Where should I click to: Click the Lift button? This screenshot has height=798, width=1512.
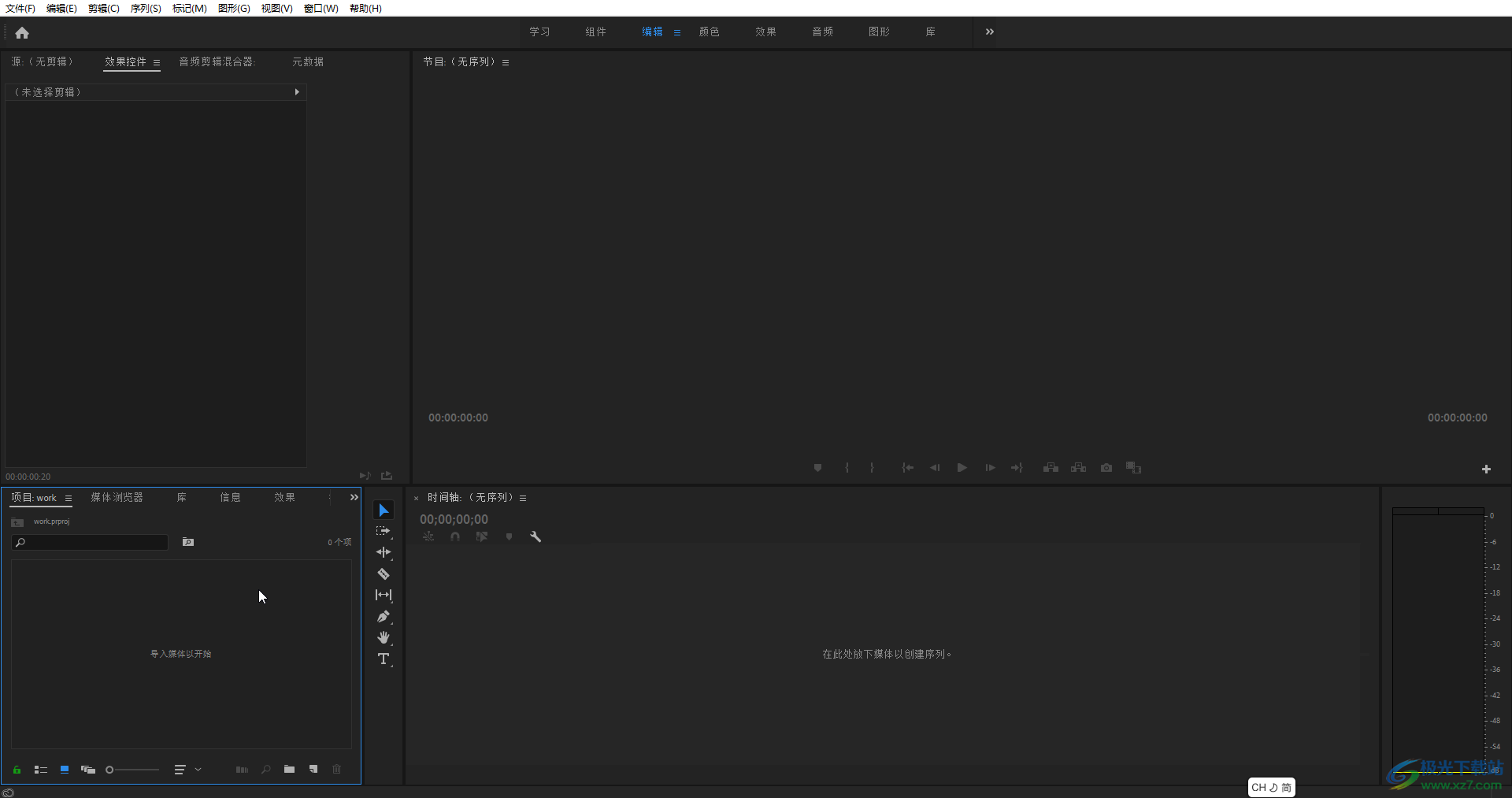1051,468
